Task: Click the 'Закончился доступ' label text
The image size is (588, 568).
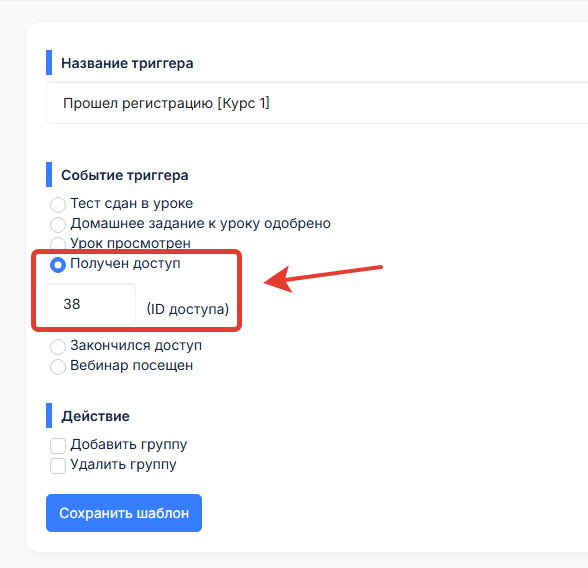Action: [x=136, y=345]
